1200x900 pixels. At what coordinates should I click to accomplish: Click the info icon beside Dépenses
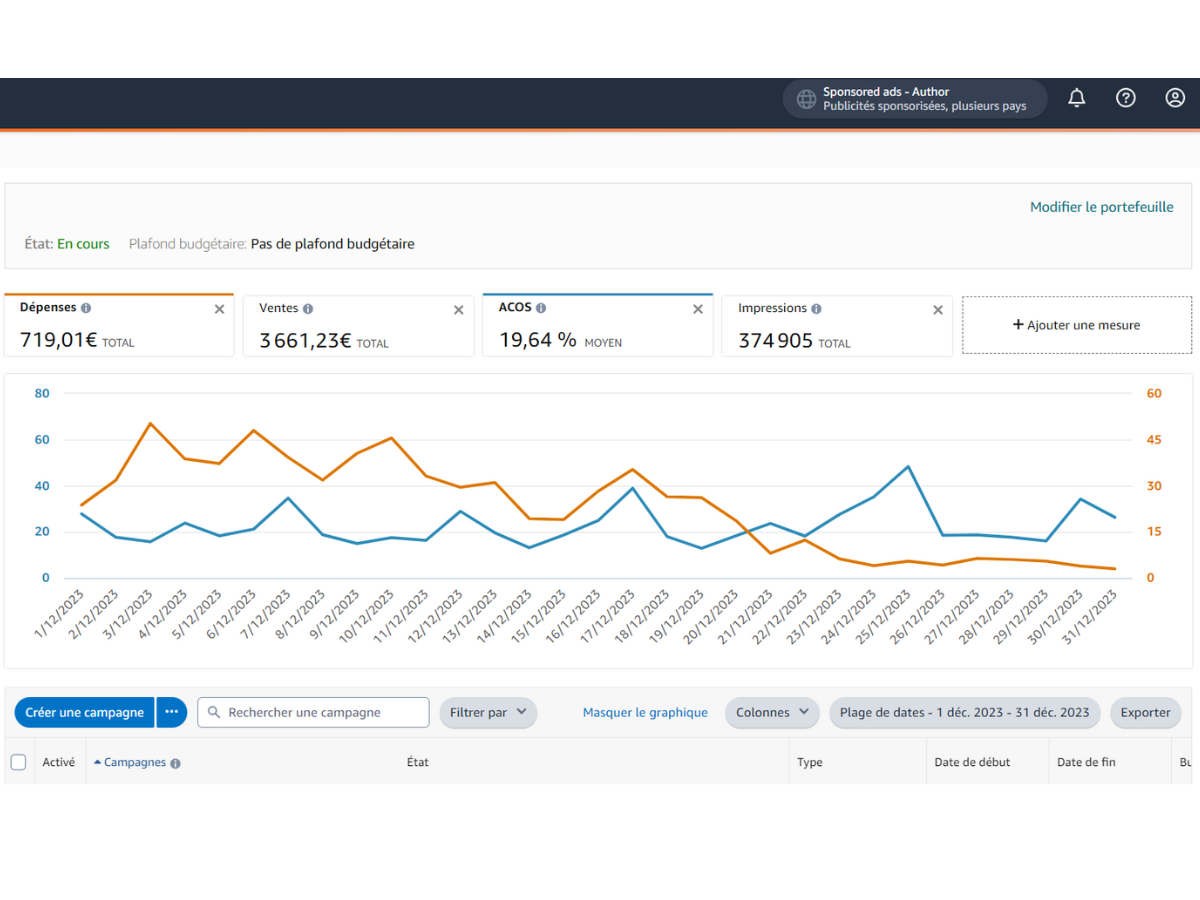click(x=86, y=308)
